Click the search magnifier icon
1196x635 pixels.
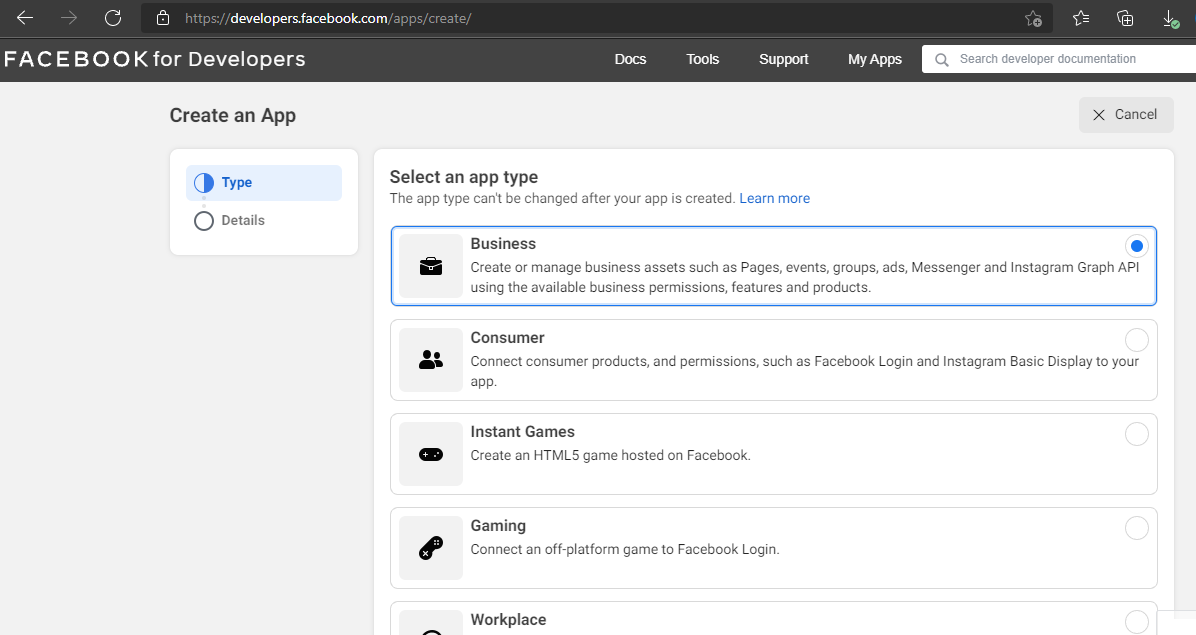click(942, 59)
